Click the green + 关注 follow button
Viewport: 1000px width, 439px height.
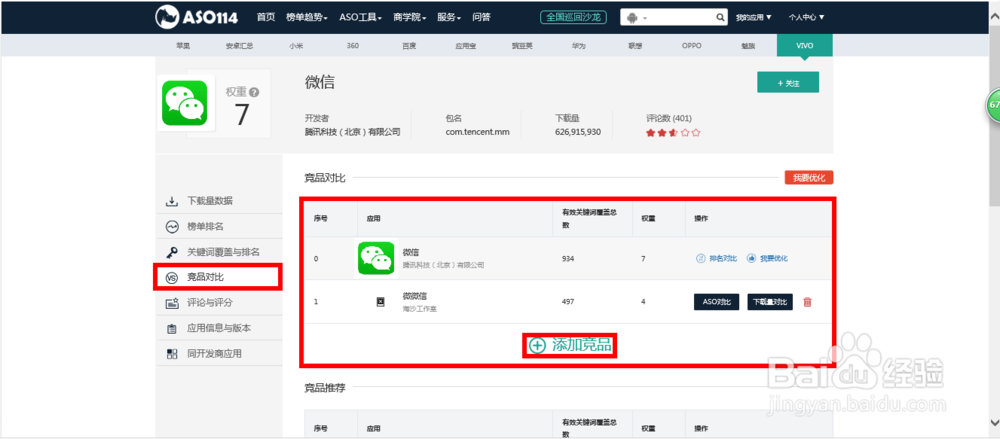(788, 82)
